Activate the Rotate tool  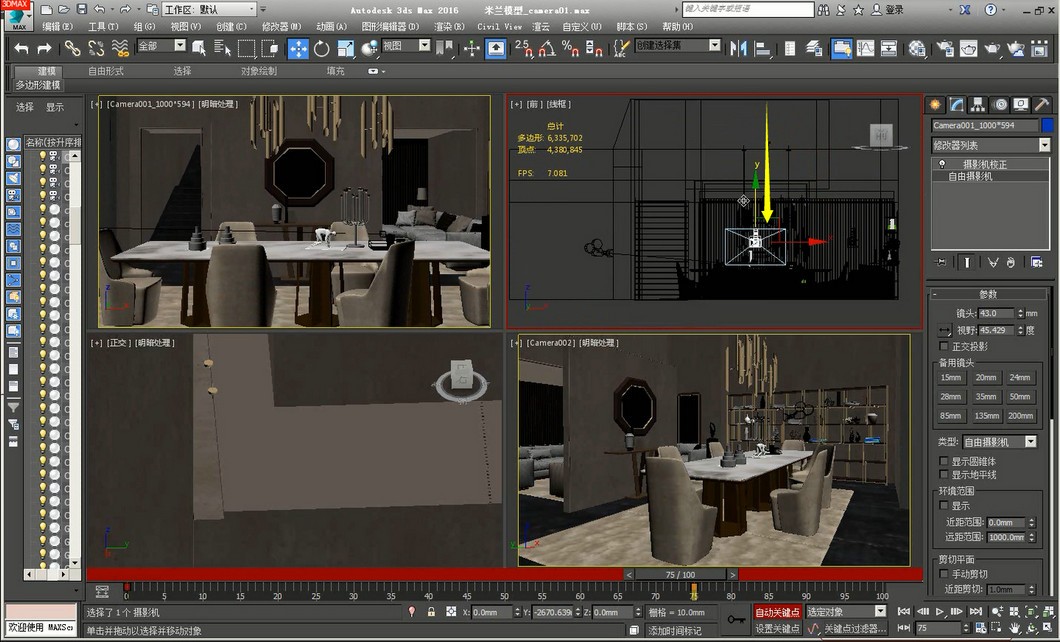point(322,48)
